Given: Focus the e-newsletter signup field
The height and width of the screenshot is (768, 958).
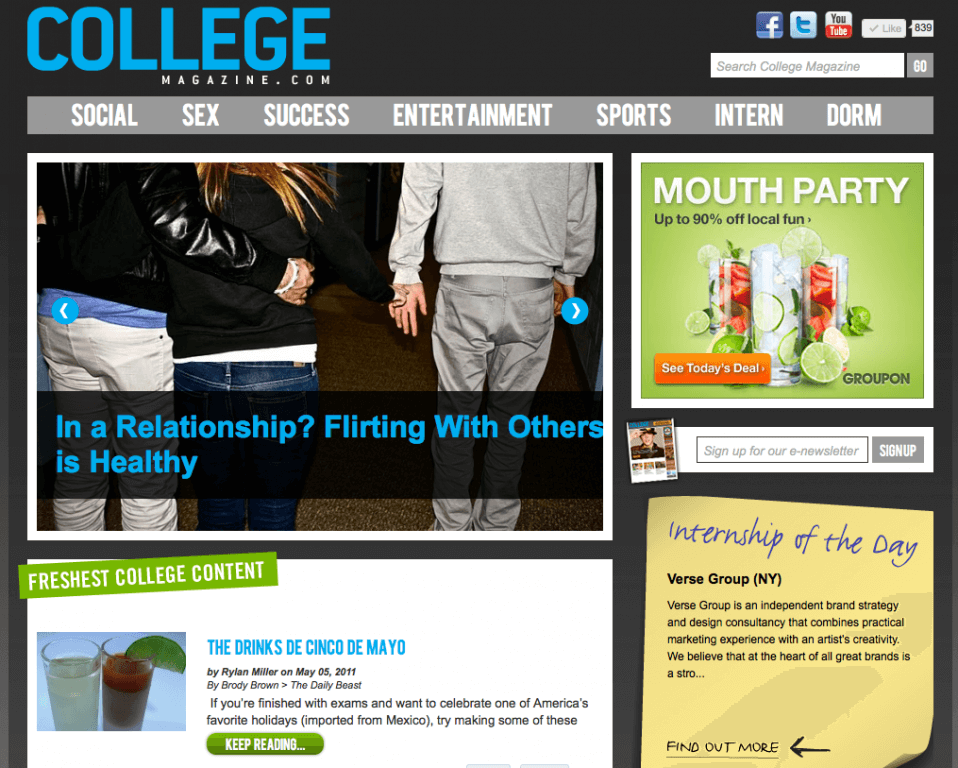Looking at the screenshot, I should point(781,450).
